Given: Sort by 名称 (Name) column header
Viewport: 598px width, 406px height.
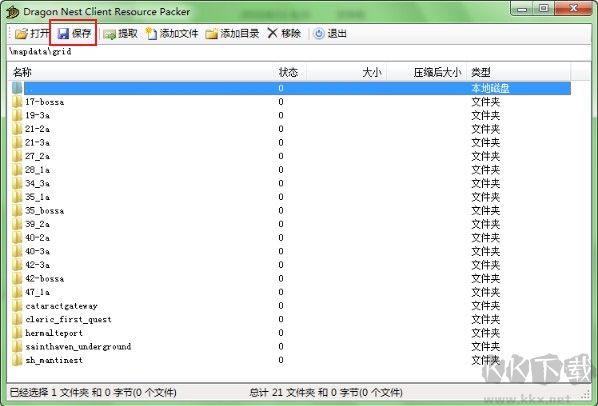Looking at the screenshot, I should click(141, 72).
